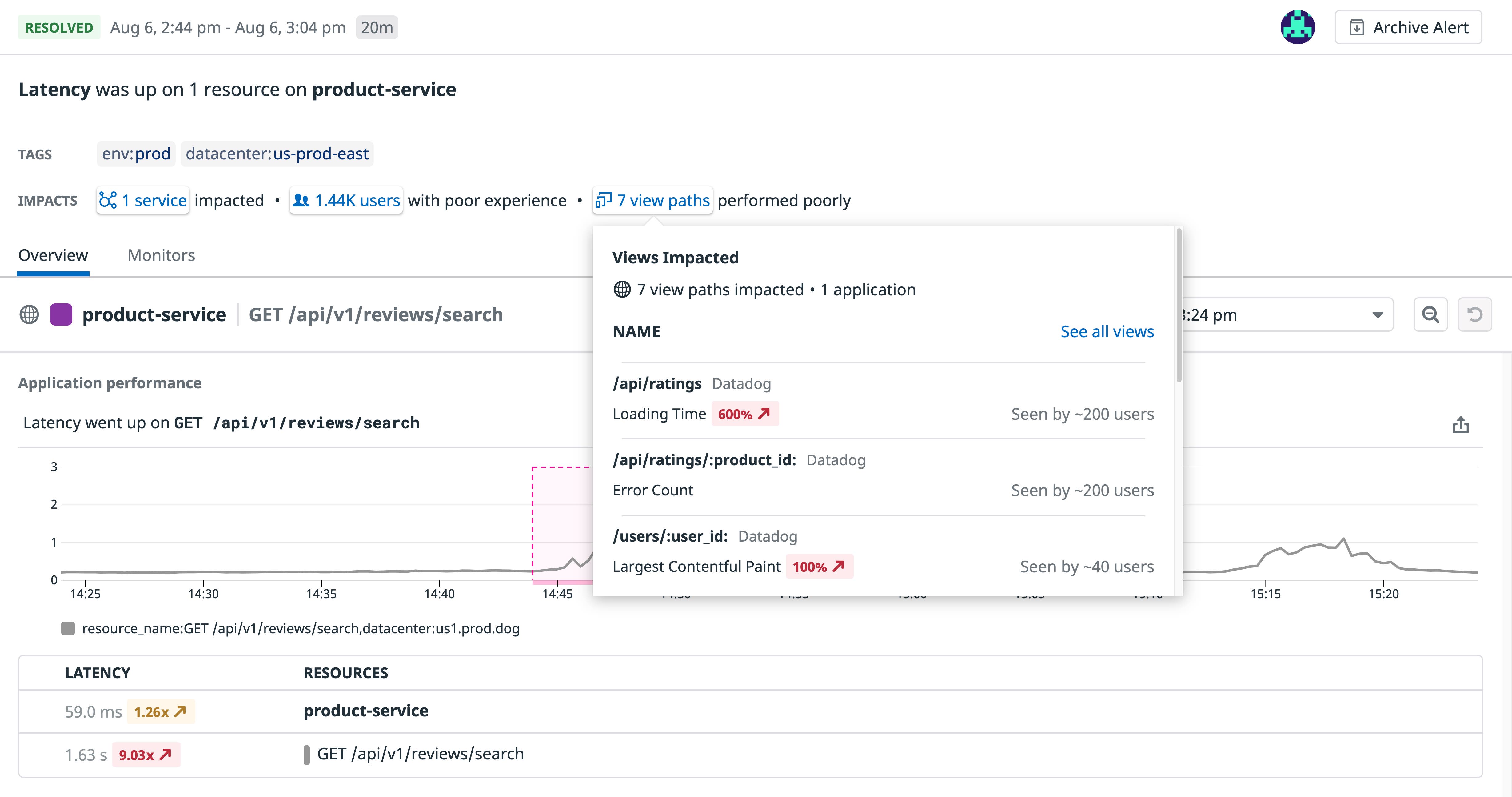Switch to the Monitors tab

[x=161, y=255]
